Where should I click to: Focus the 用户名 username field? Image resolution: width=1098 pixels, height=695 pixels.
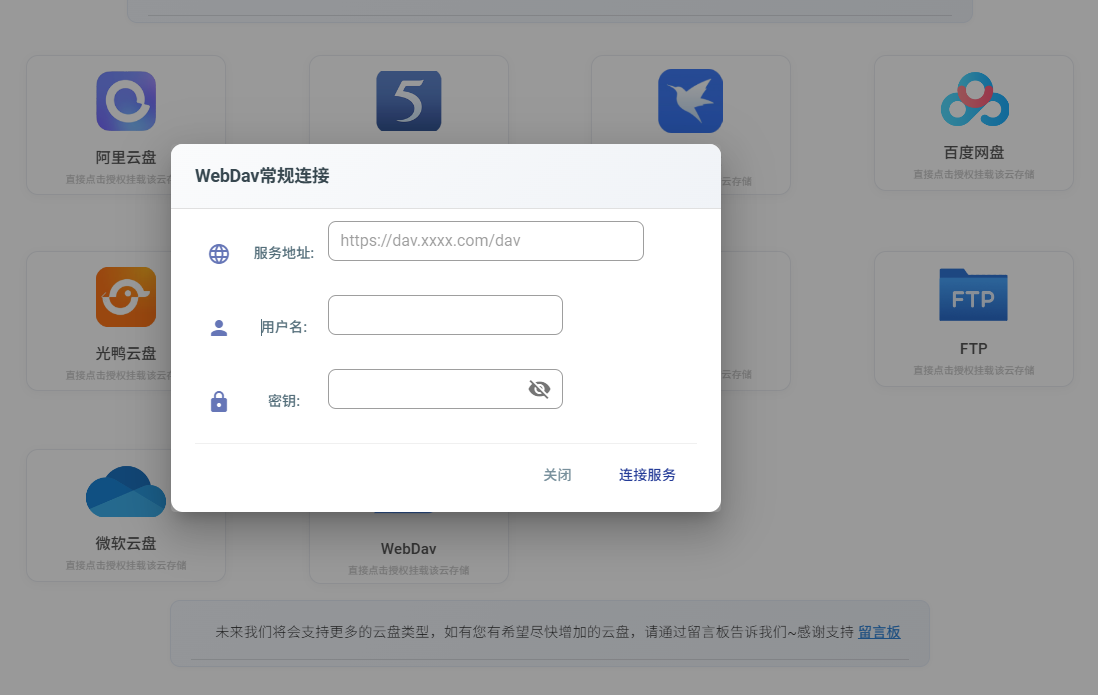(x=445, y=315)
